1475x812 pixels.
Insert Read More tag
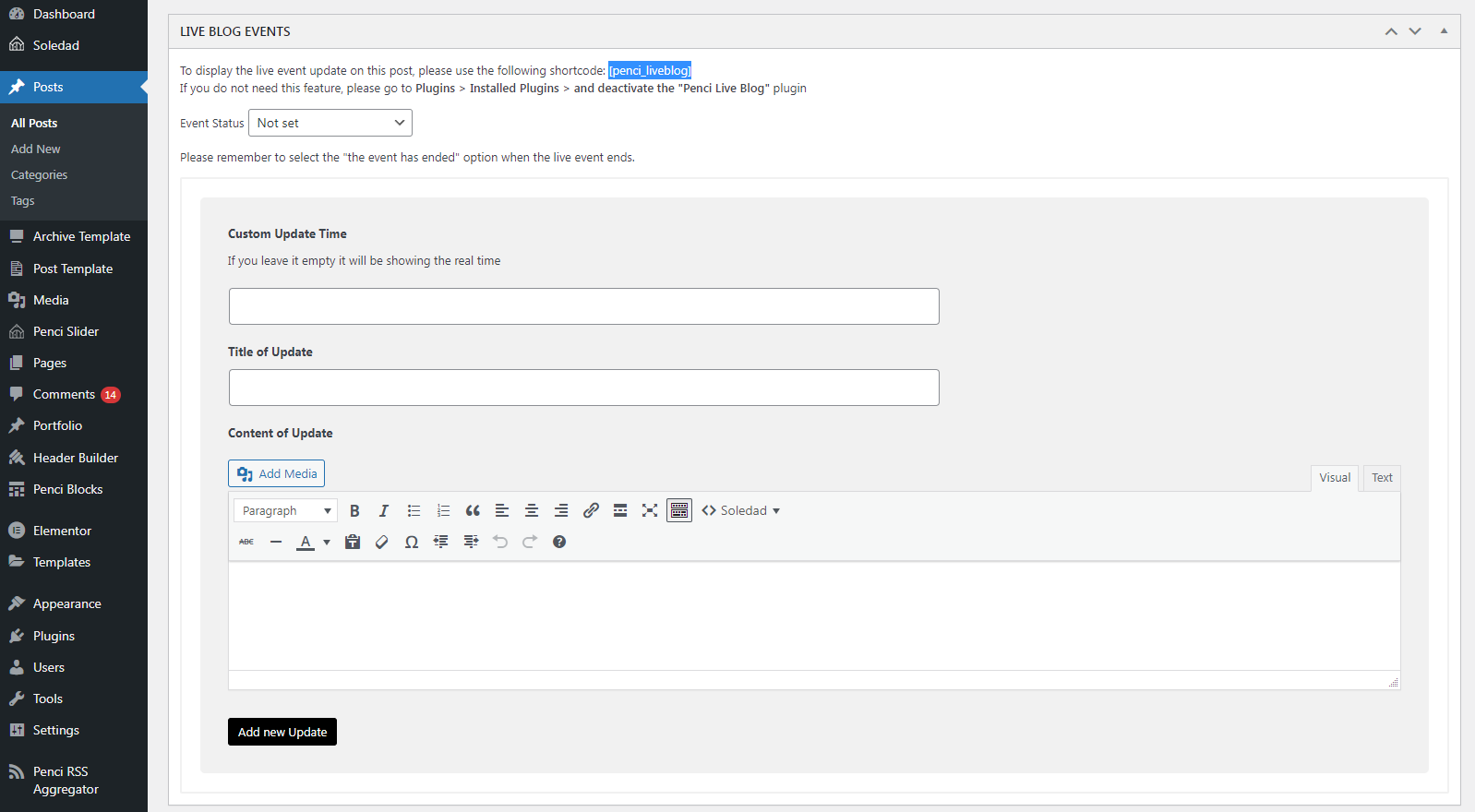pos(620,510)
